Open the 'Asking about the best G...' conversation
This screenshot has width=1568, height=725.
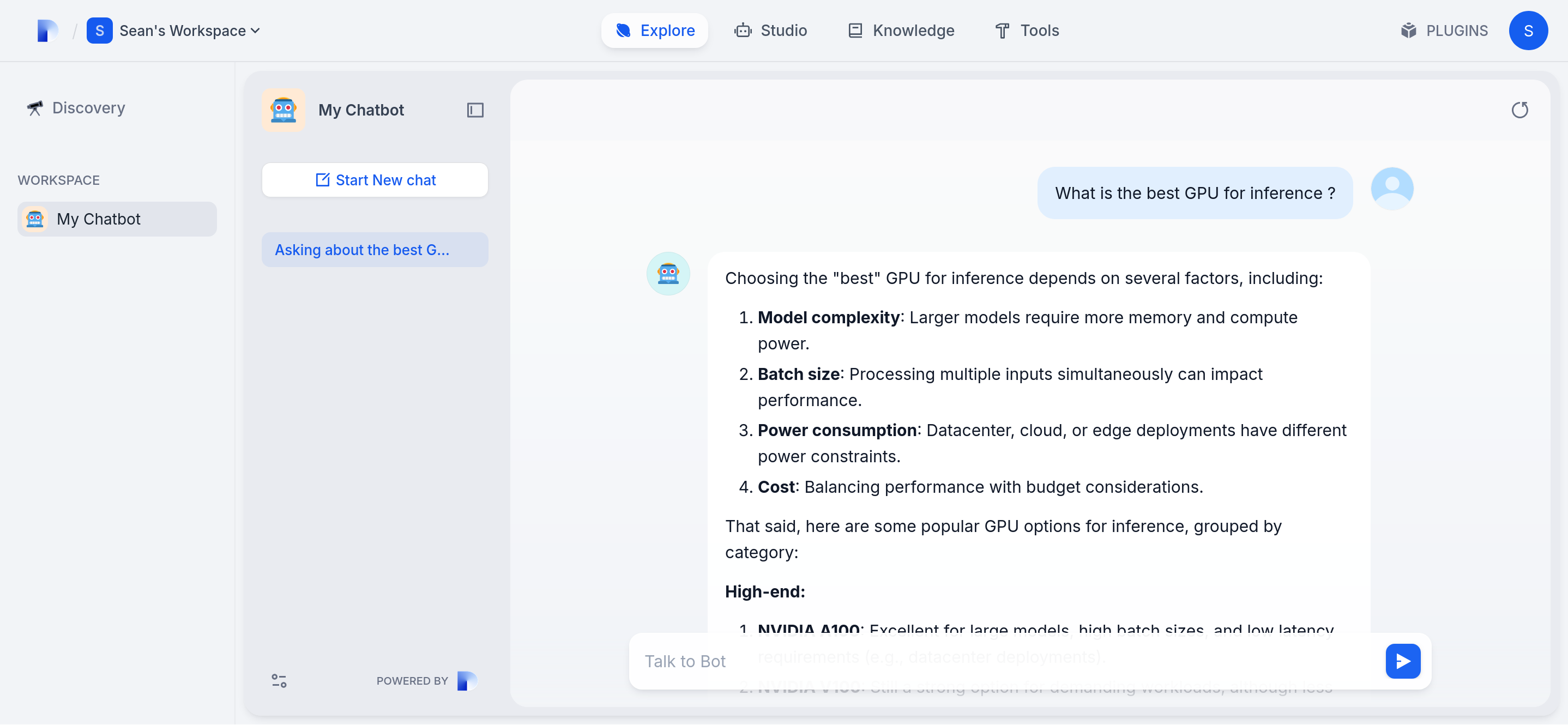coord(375,250)
